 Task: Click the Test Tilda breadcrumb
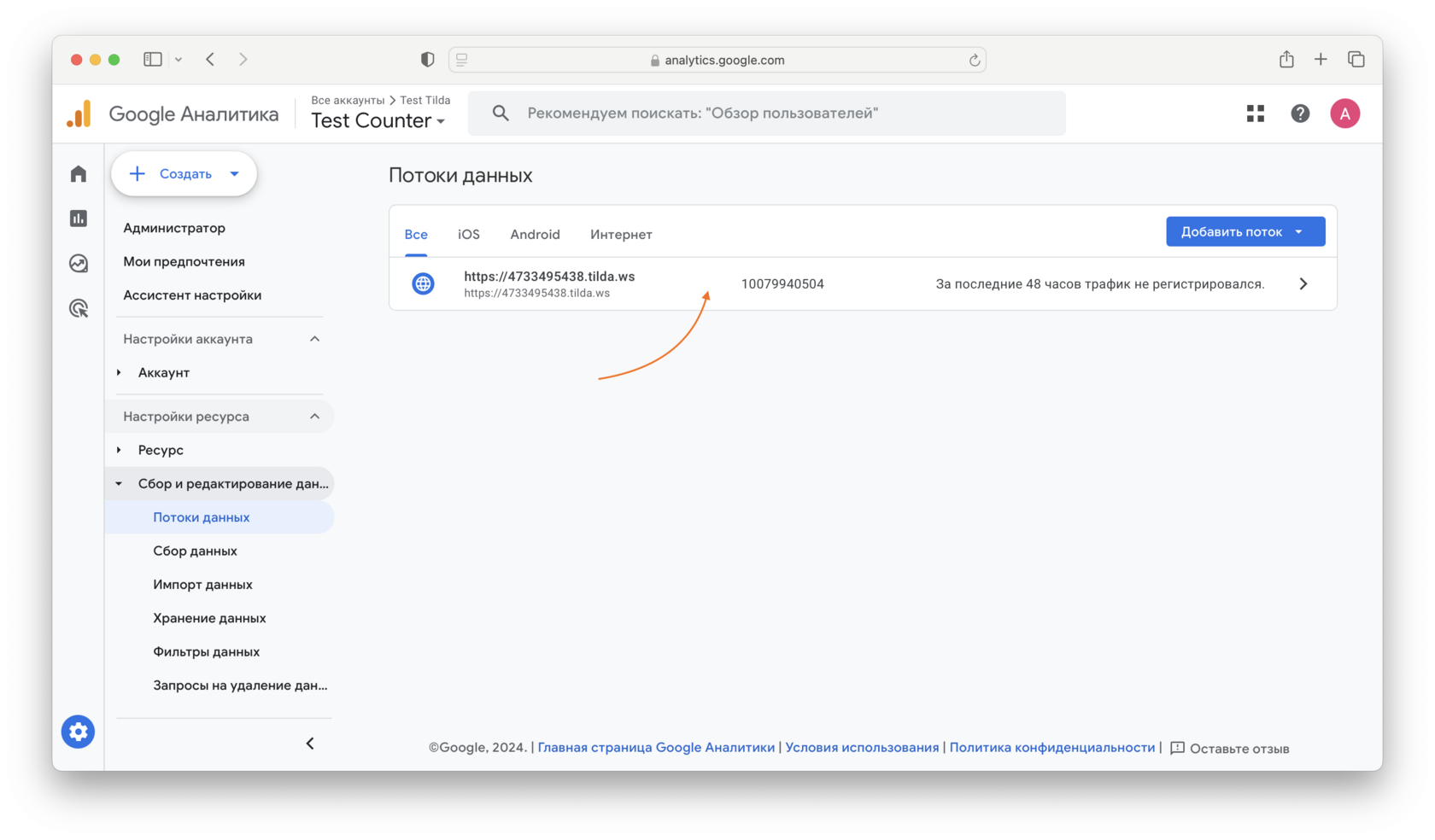(425, 100)
